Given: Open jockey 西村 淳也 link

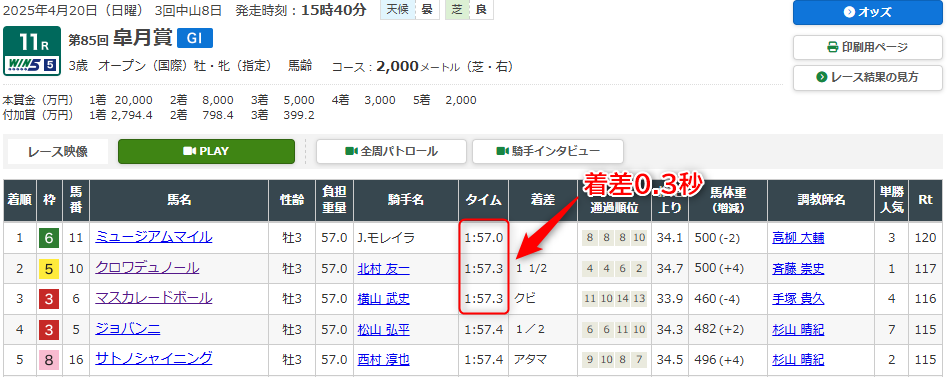Looking at the screenshot, I should [384, 360].
